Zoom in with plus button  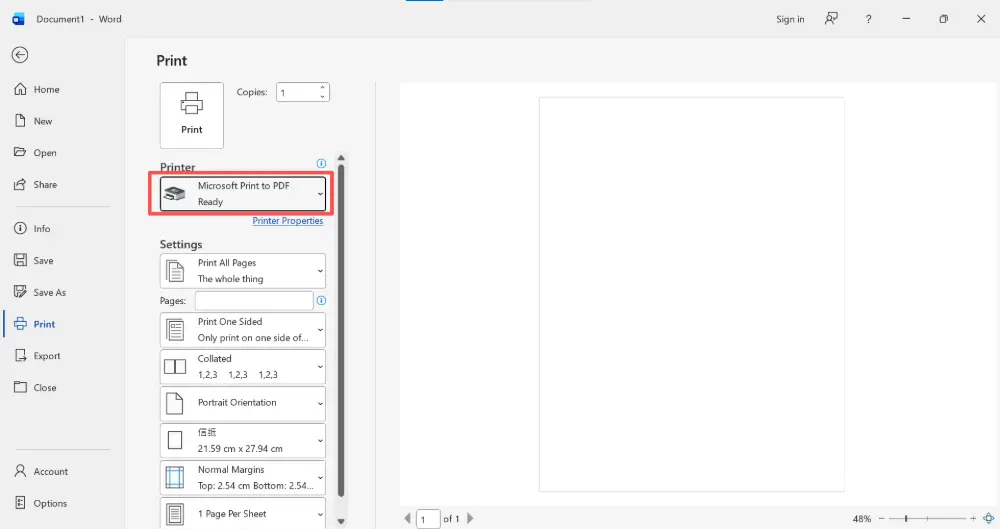[973, 519]
